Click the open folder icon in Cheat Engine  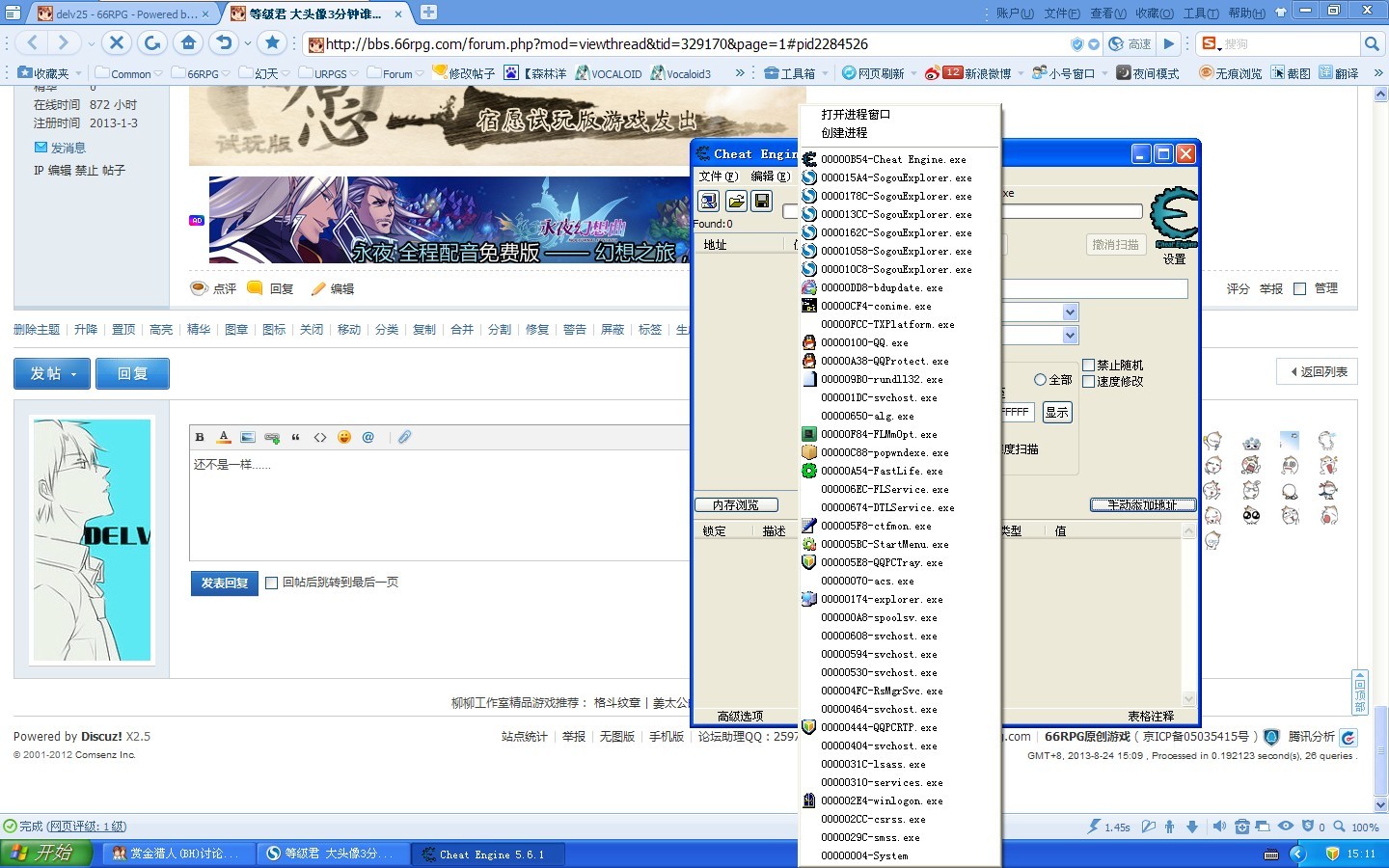point(736,201)
